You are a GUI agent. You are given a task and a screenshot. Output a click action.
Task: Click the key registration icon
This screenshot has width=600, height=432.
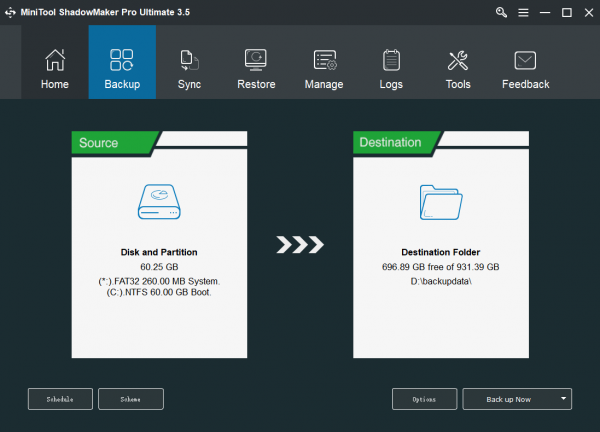coord(501,12)
